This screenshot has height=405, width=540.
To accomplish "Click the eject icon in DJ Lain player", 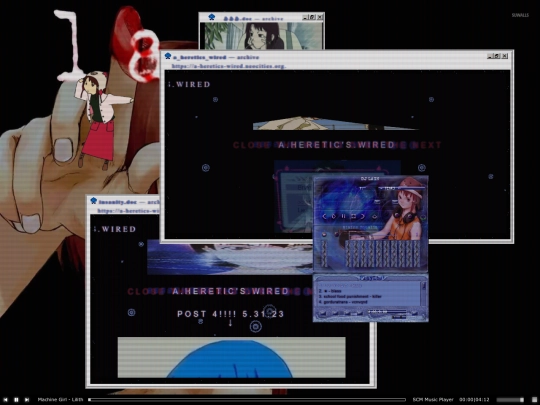I will click(x=375, y=216).
